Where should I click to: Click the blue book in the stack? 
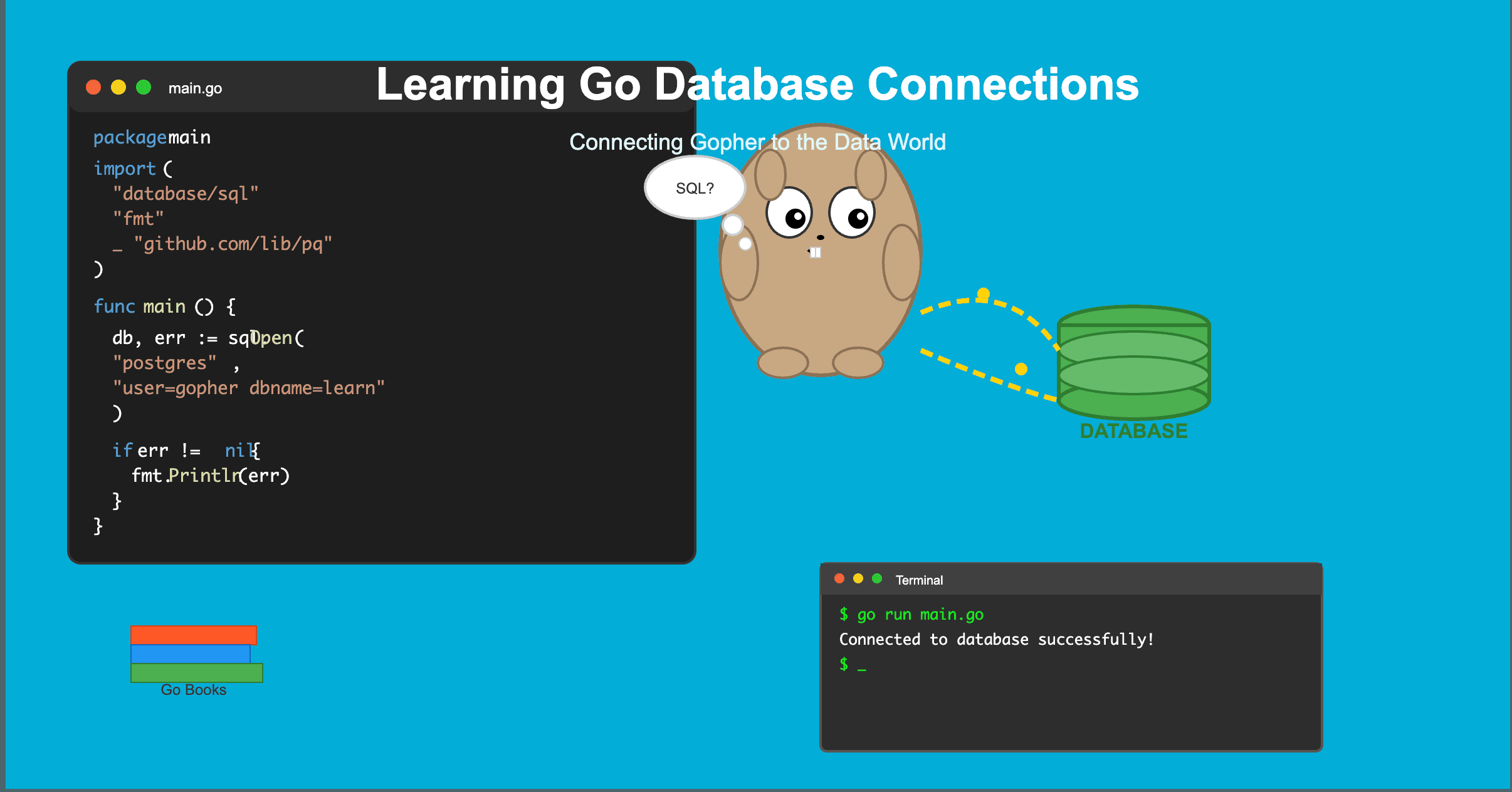[190, 654]
